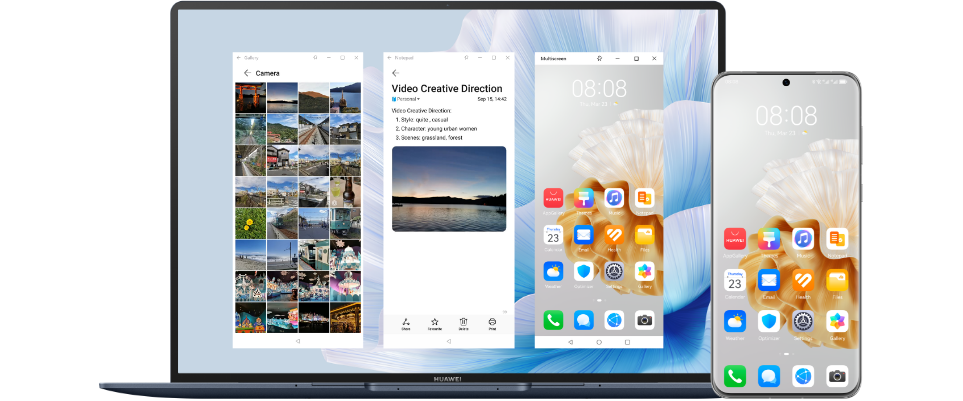Tap Calendar icon on the physical phone
This screenshot has width=963, height=401.
pos(735,280)
